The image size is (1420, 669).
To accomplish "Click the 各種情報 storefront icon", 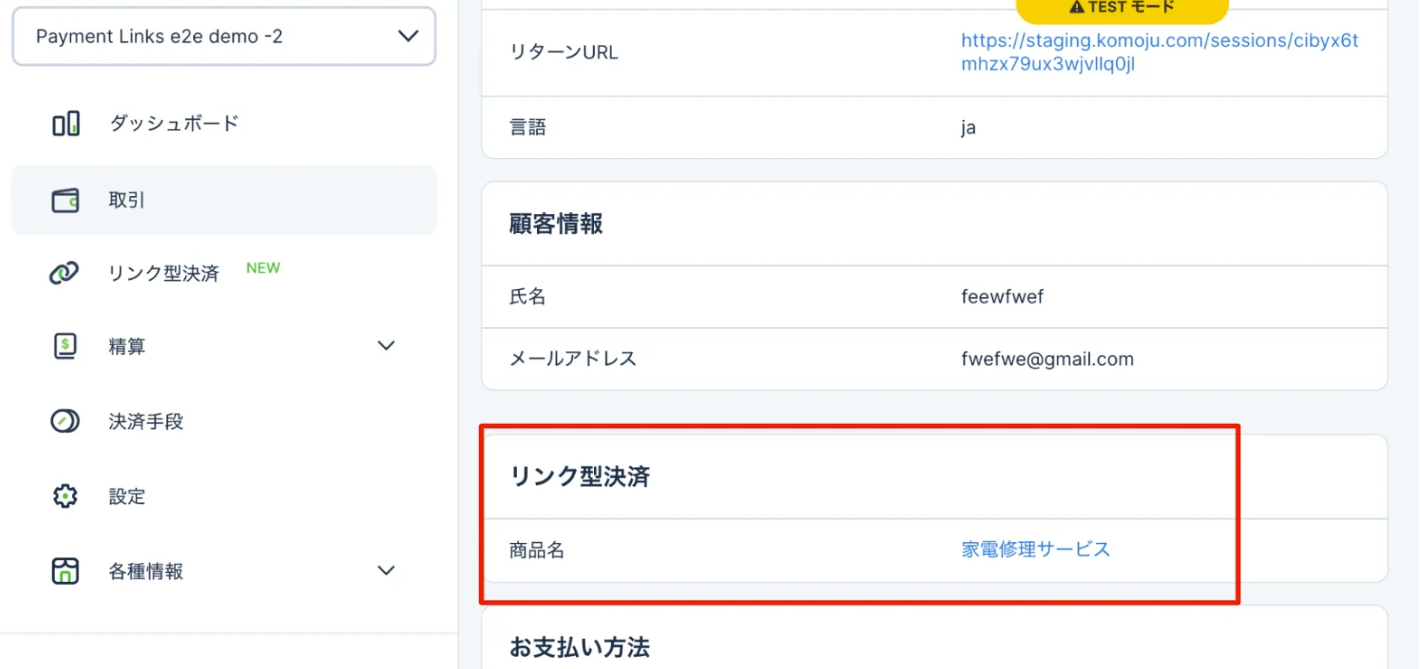I will click(x=65, y=571).
